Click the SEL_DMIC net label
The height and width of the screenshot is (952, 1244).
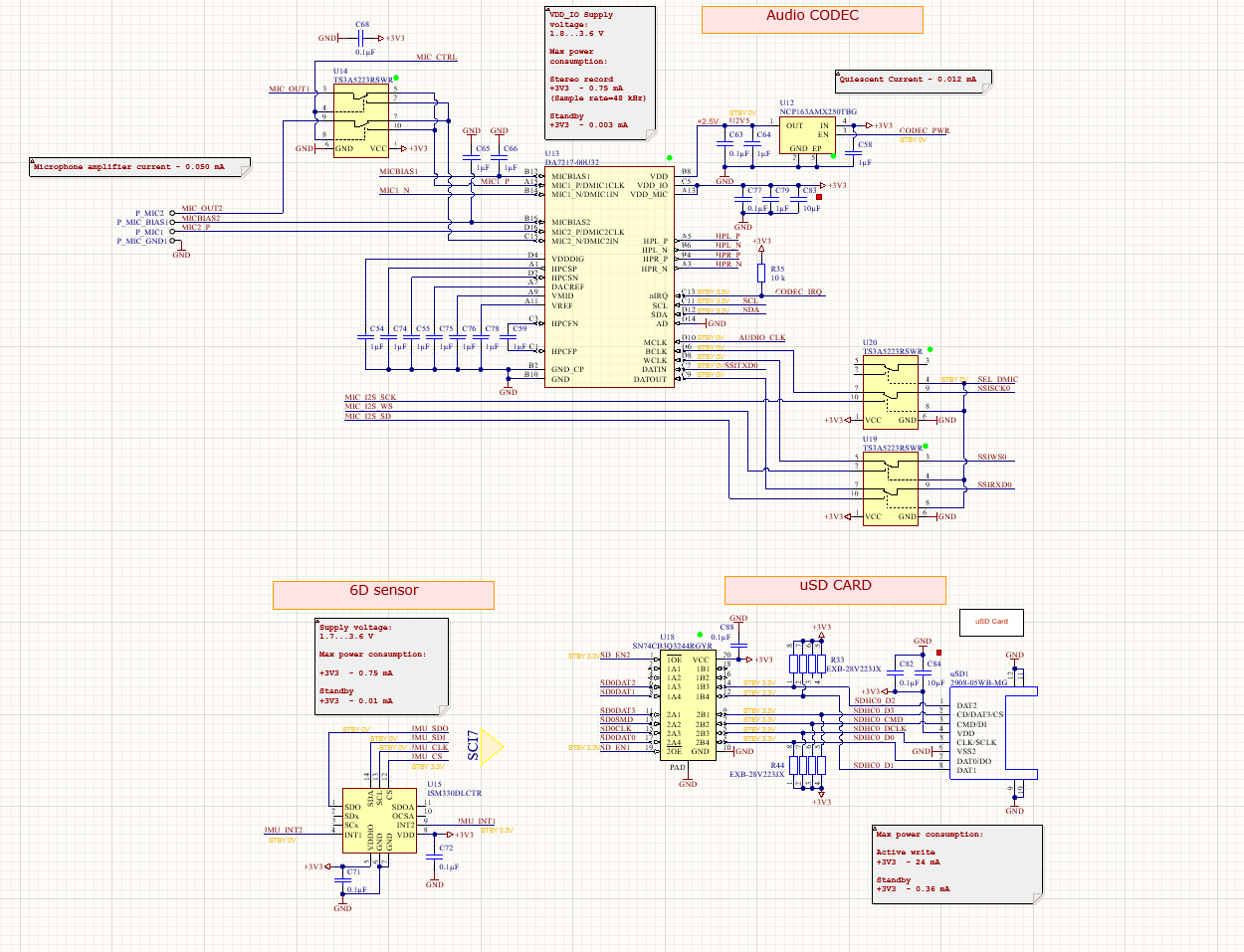tap(997, 379)
